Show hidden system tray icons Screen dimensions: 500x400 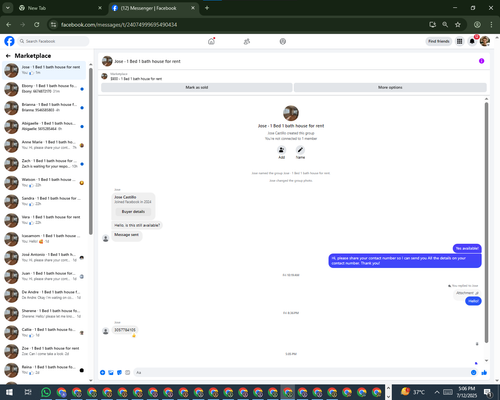click(437, 392)
